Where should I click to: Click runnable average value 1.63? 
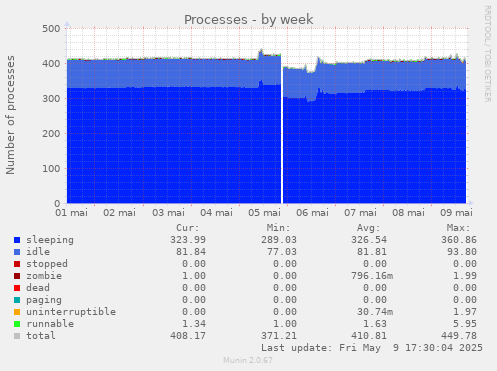(375, 324)
